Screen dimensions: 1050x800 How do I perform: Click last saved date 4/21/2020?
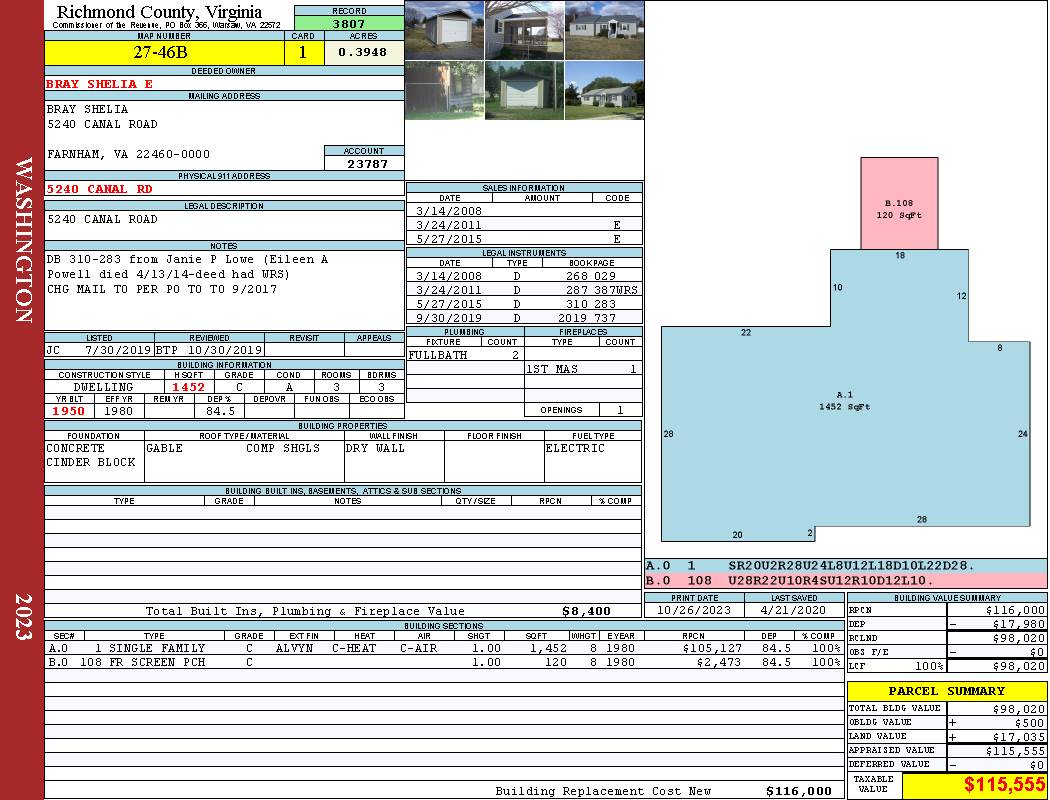pos(793,610)
